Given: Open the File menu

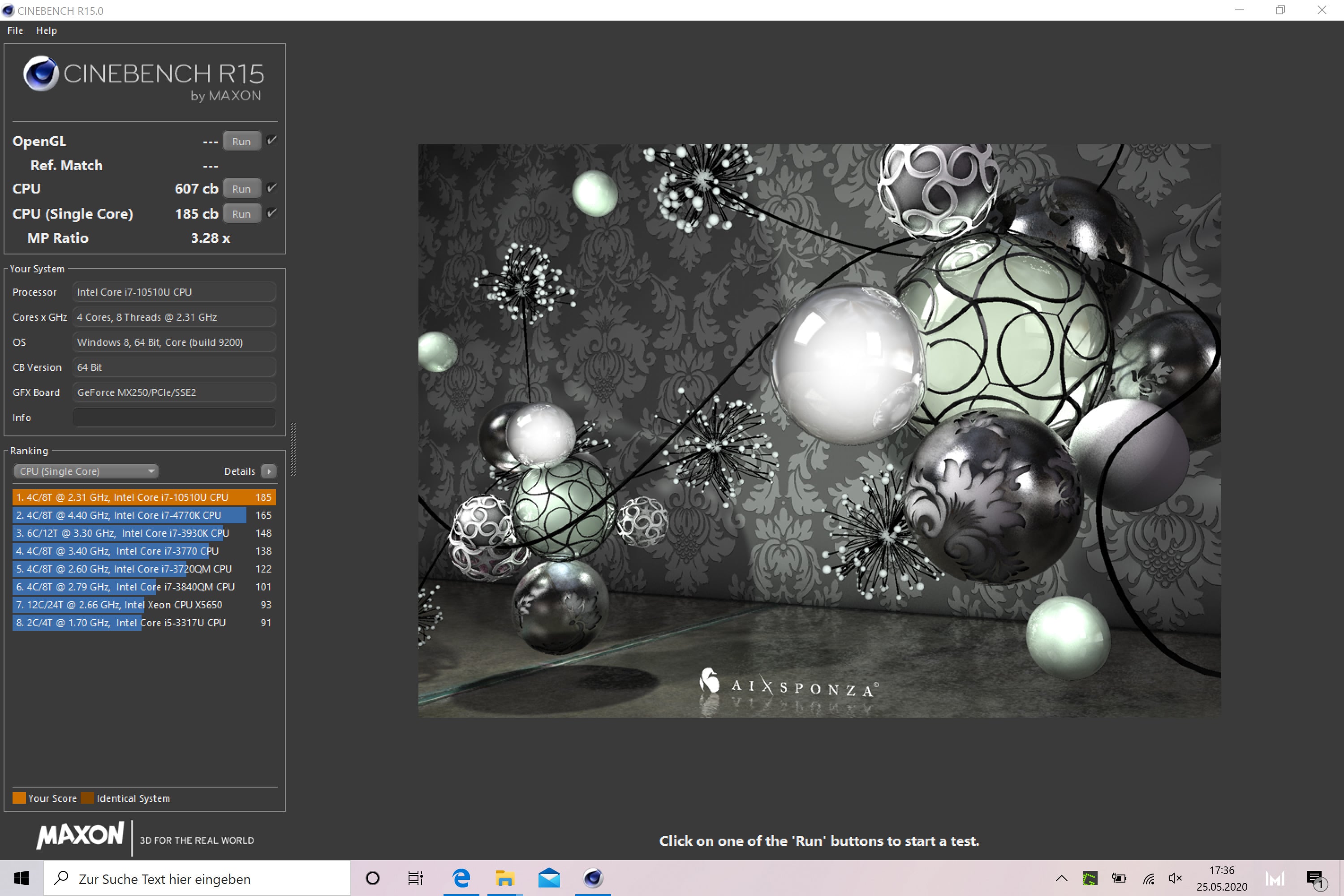Looking at the screenshot, I should tap(15, 31).
